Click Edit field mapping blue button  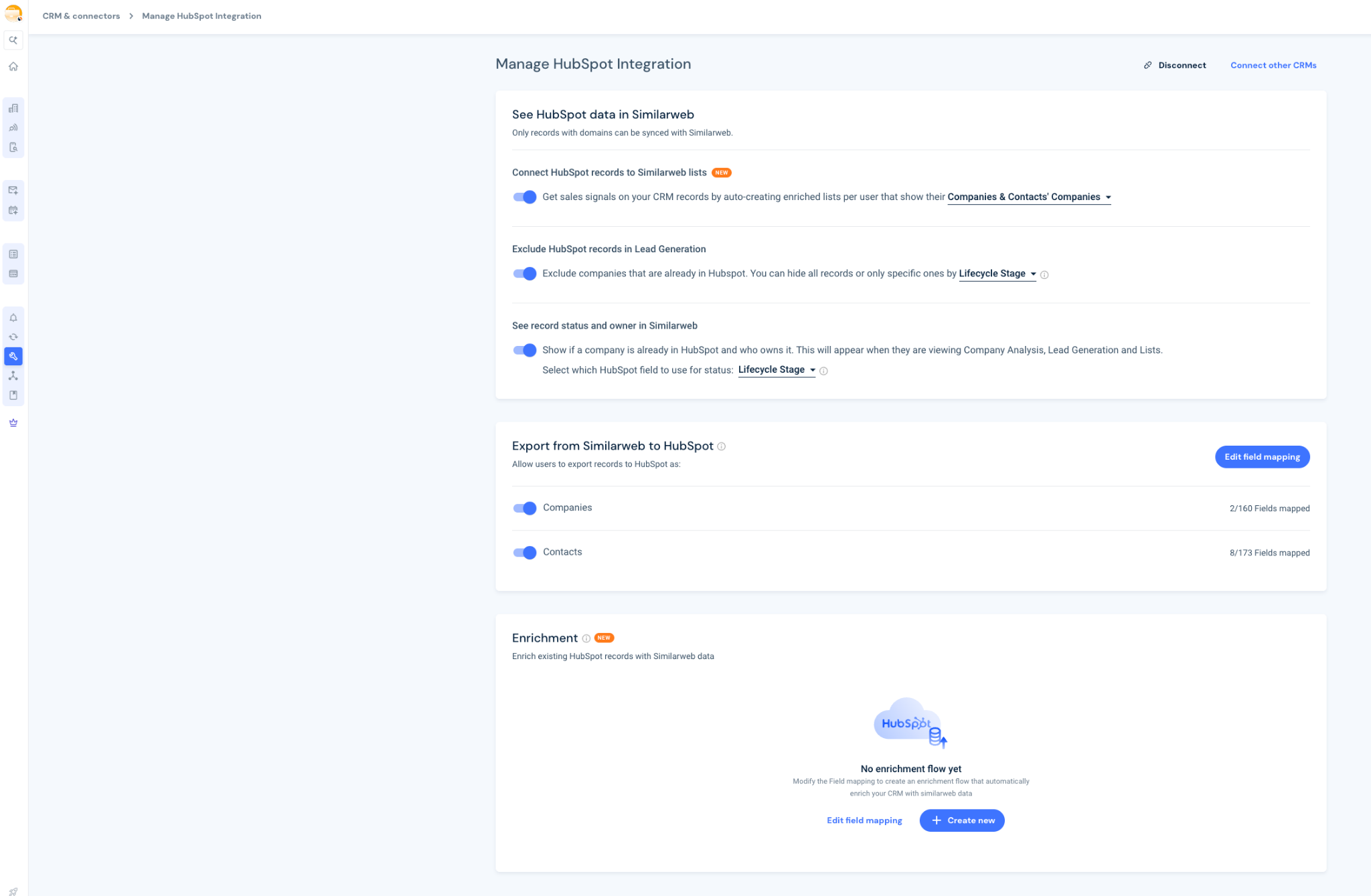point(1262,456)
